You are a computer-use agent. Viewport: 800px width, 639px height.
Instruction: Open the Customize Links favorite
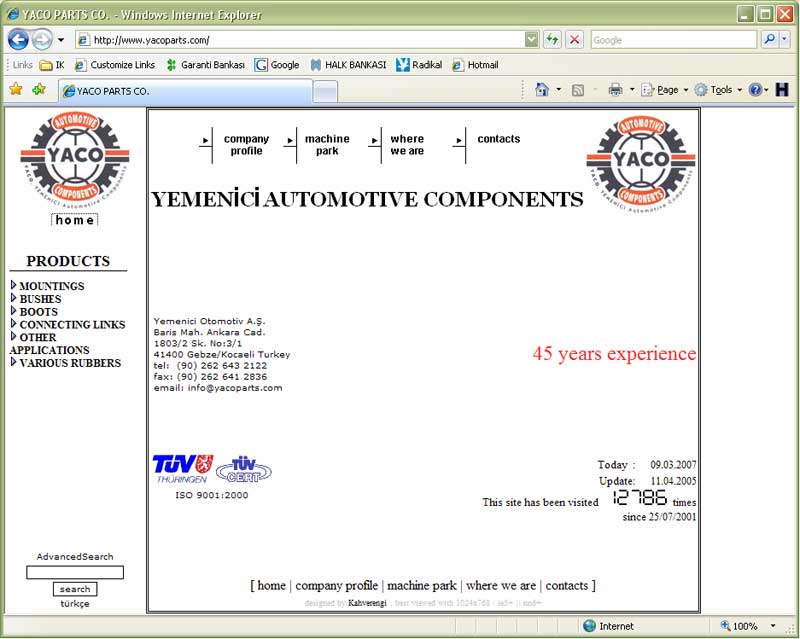(x=115, y=65)
